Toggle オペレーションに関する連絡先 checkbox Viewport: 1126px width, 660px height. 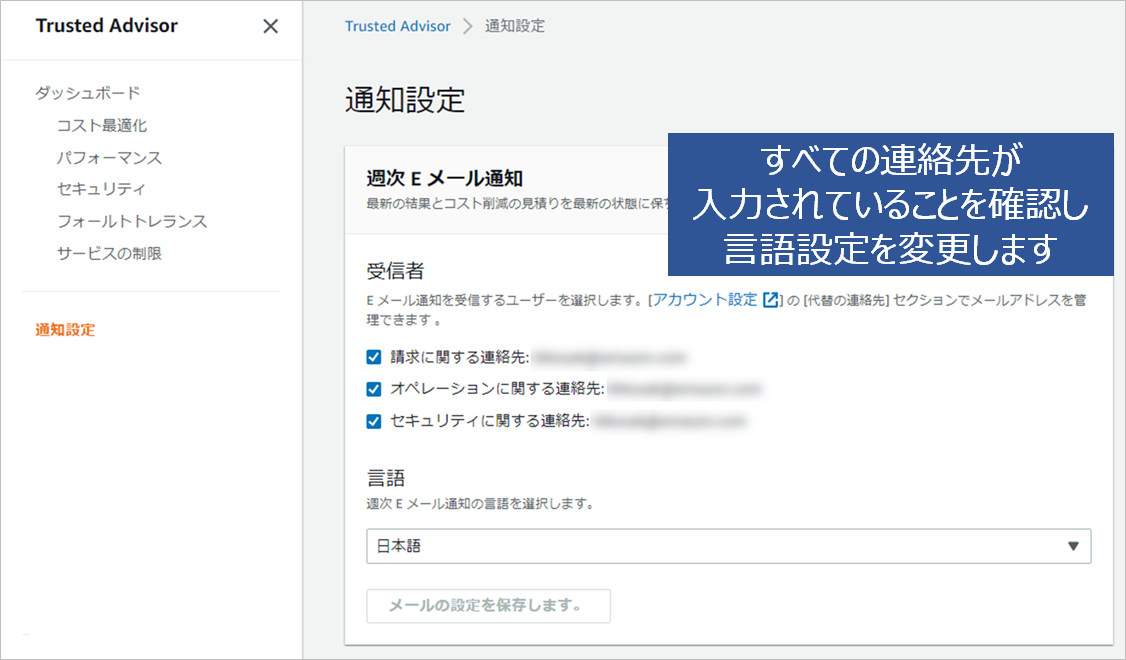coord(374,389)
